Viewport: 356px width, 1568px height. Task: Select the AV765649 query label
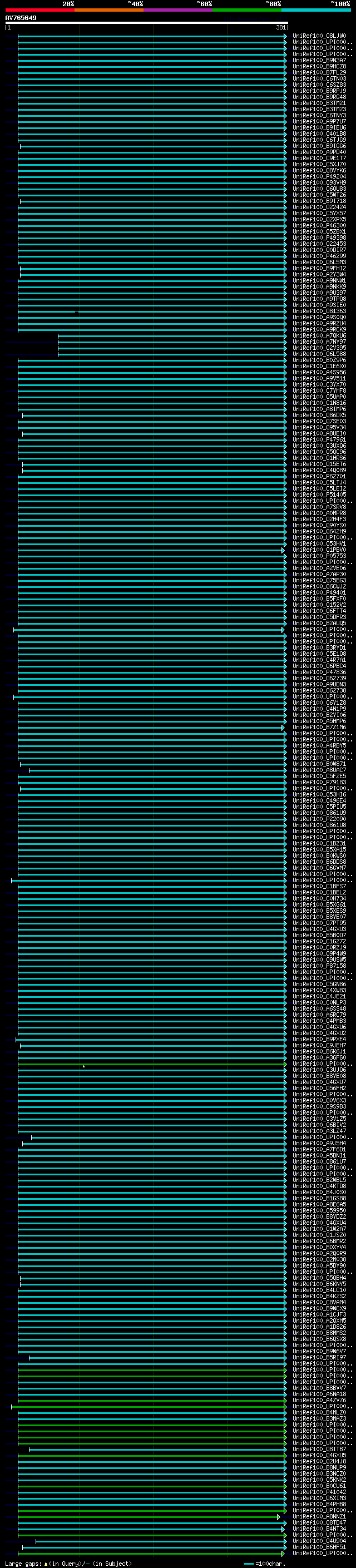[21, 18]
